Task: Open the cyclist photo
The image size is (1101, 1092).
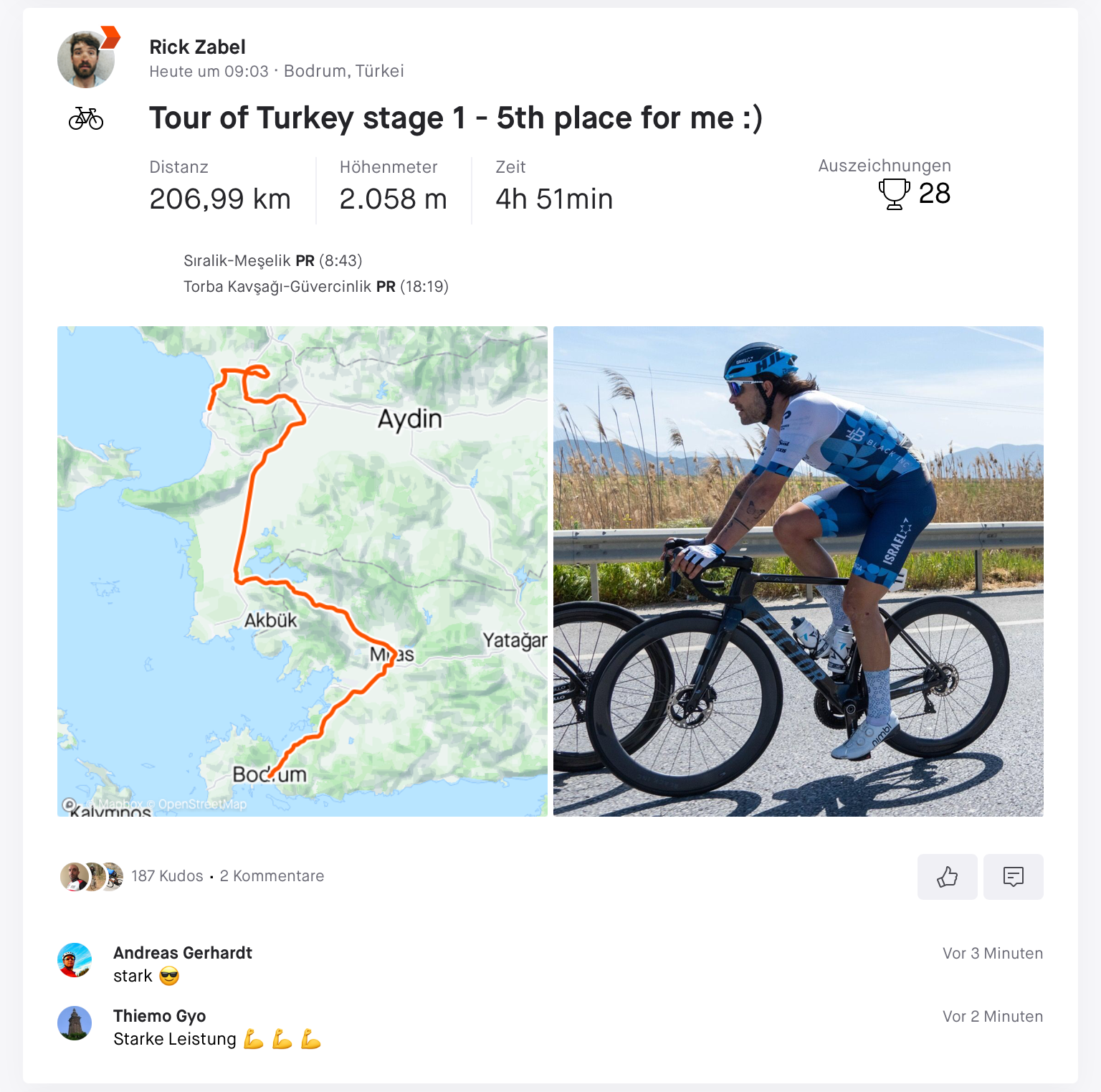Action: (x=798, y=571)
